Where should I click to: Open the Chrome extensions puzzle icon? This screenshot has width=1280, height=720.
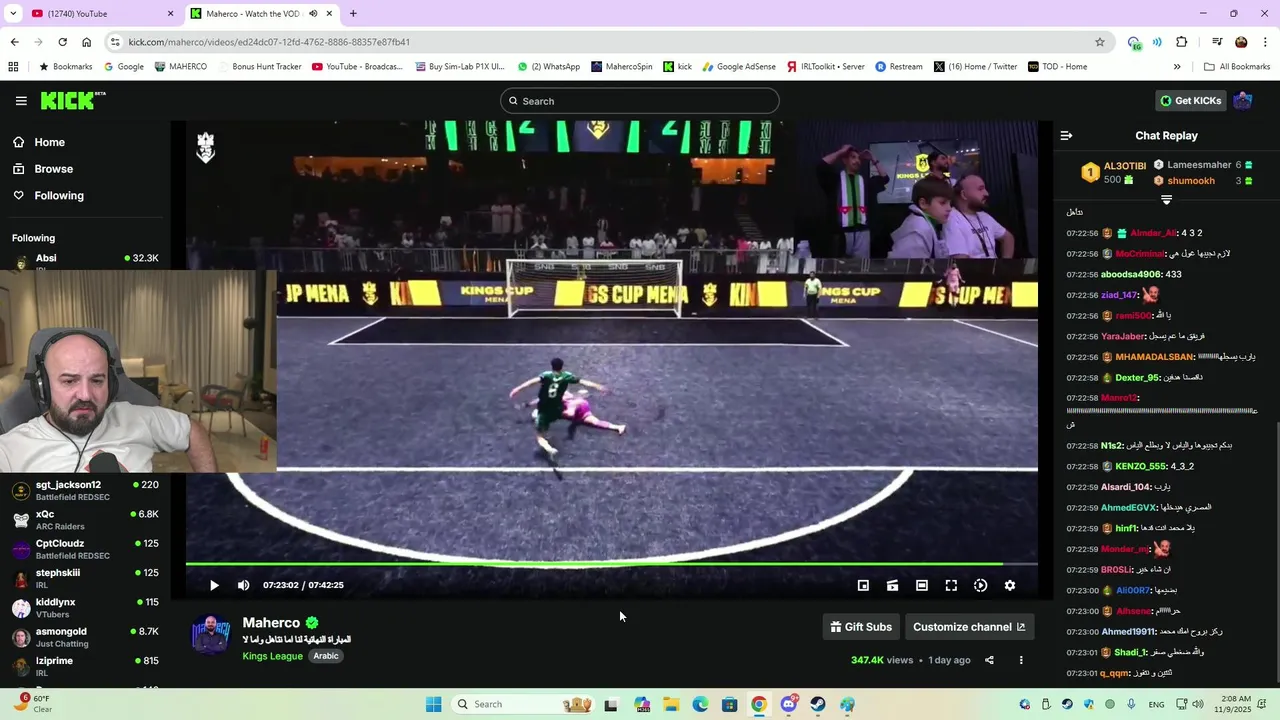1182,42
